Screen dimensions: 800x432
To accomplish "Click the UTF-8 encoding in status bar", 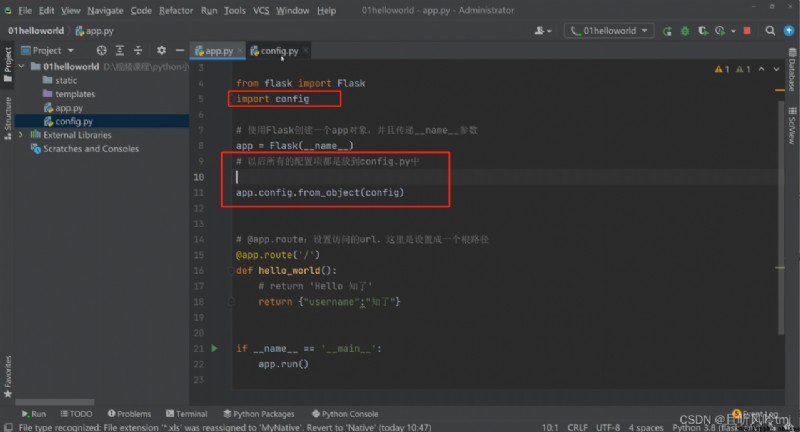I will [x=608, y=427].
